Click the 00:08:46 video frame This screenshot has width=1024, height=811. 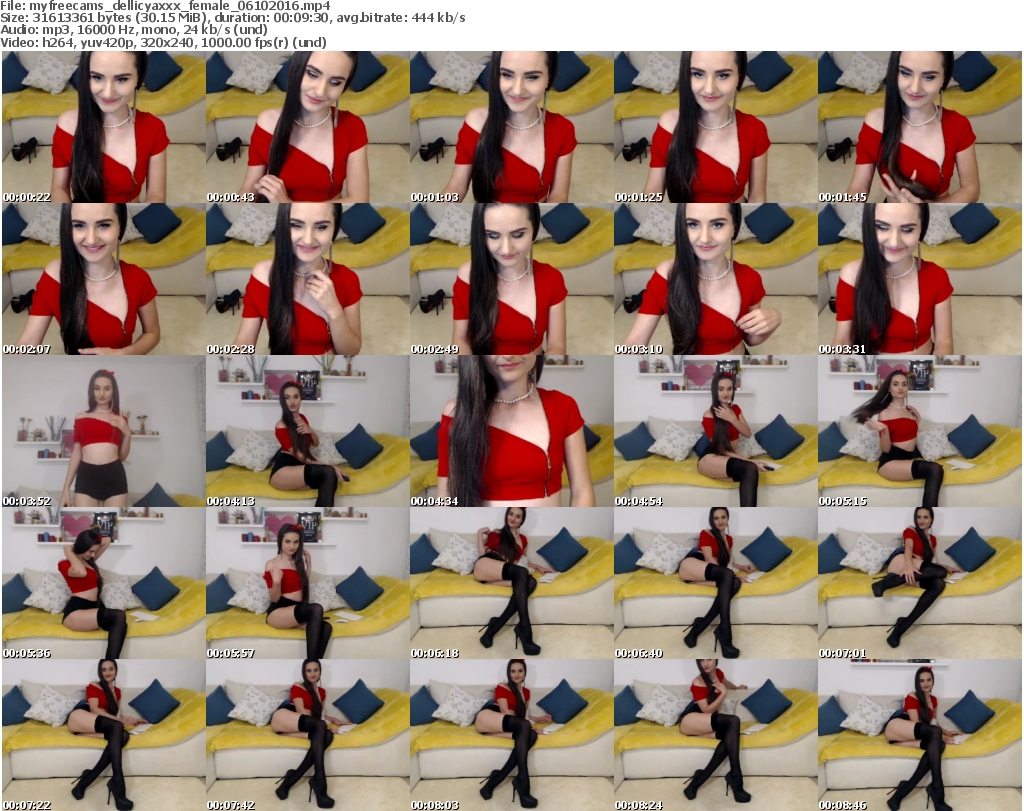[920, 735]
